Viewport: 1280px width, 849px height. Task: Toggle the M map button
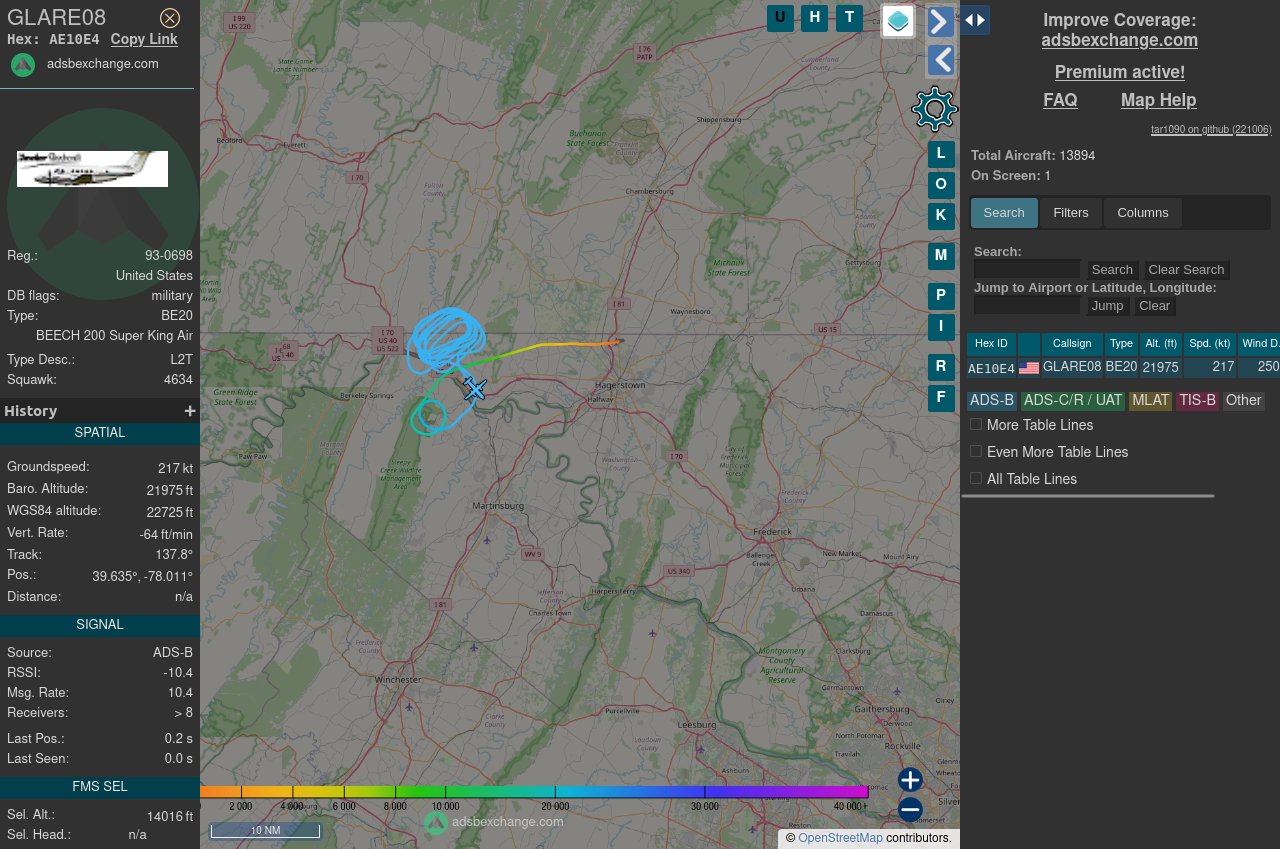click(941, 256)
